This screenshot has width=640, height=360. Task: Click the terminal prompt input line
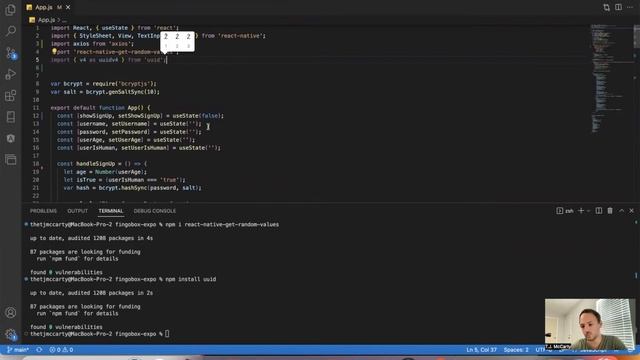tap(167, 334)
